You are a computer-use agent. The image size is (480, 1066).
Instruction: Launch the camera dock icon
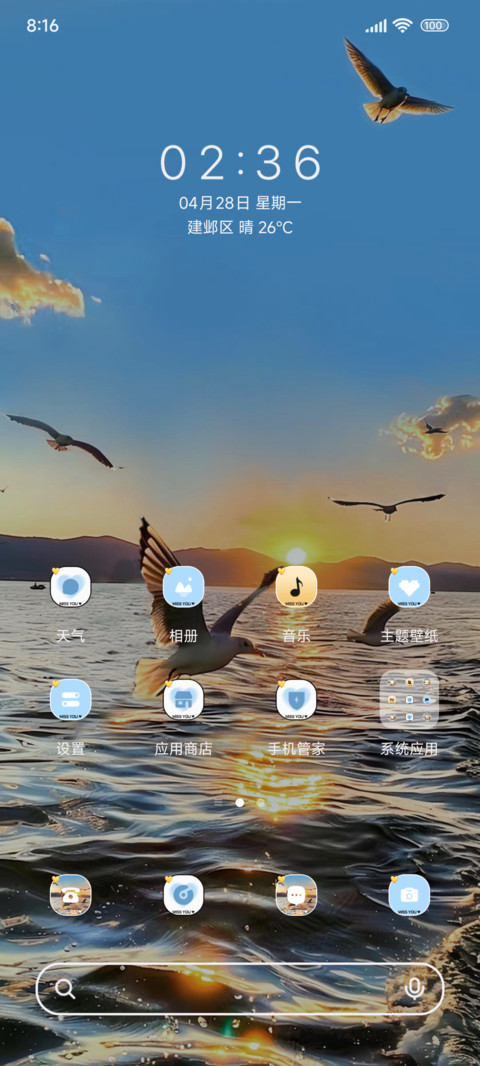pyautogui.click(x=409, y=895)
